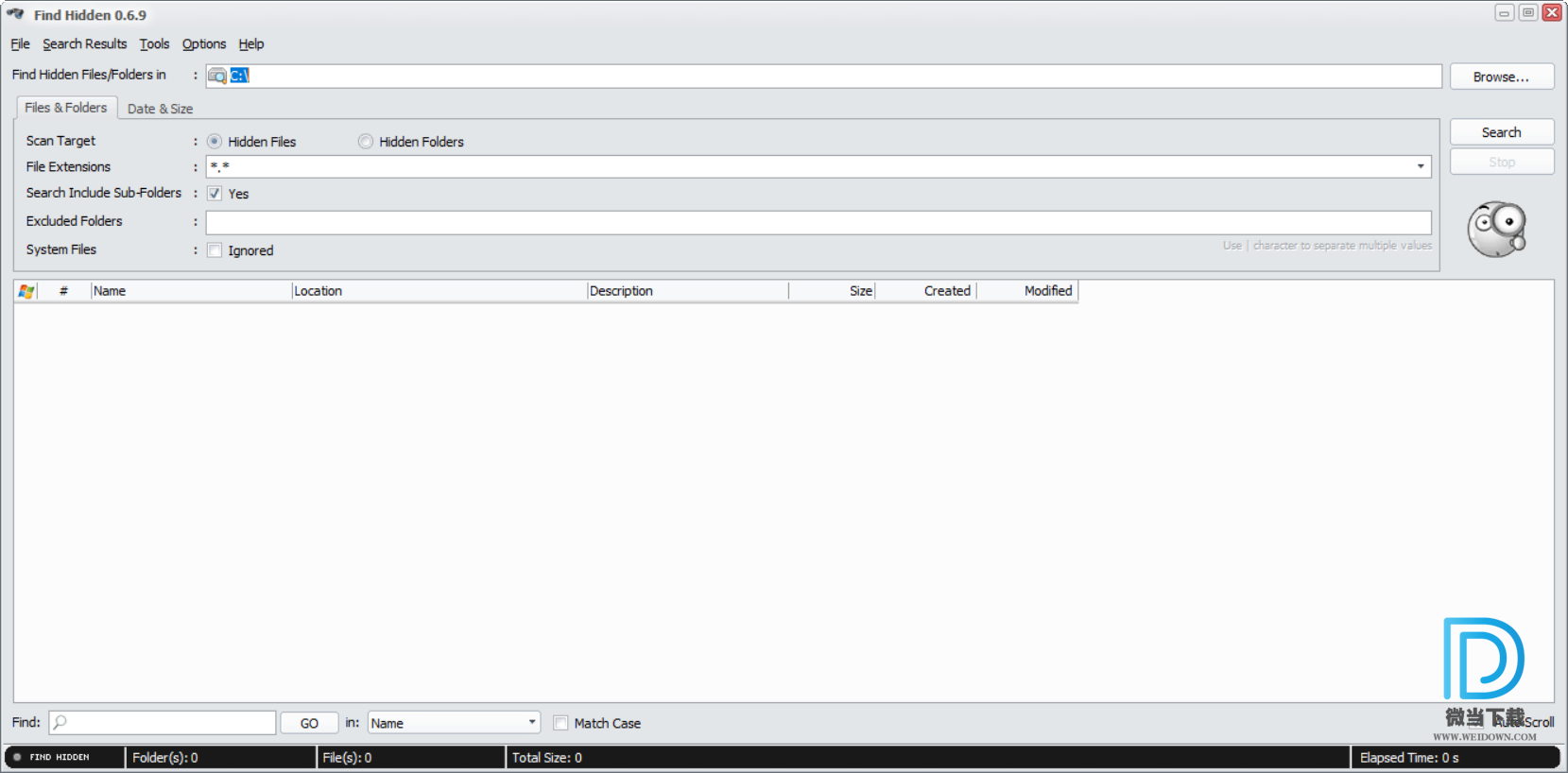Click 'File(s): 0' in status bar
Viewport: 1568px width, 773px height.
coord(347,758)
